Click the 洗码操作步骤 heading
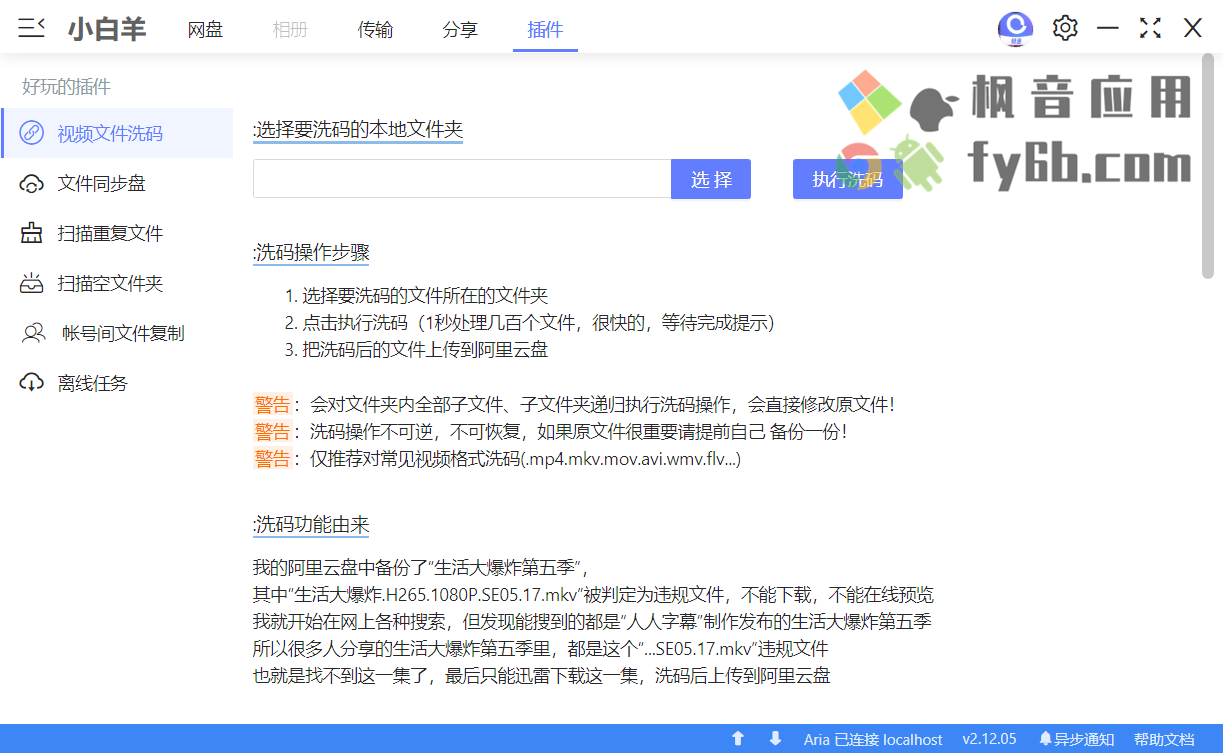 pyautogui.click(x=311, y=252)
